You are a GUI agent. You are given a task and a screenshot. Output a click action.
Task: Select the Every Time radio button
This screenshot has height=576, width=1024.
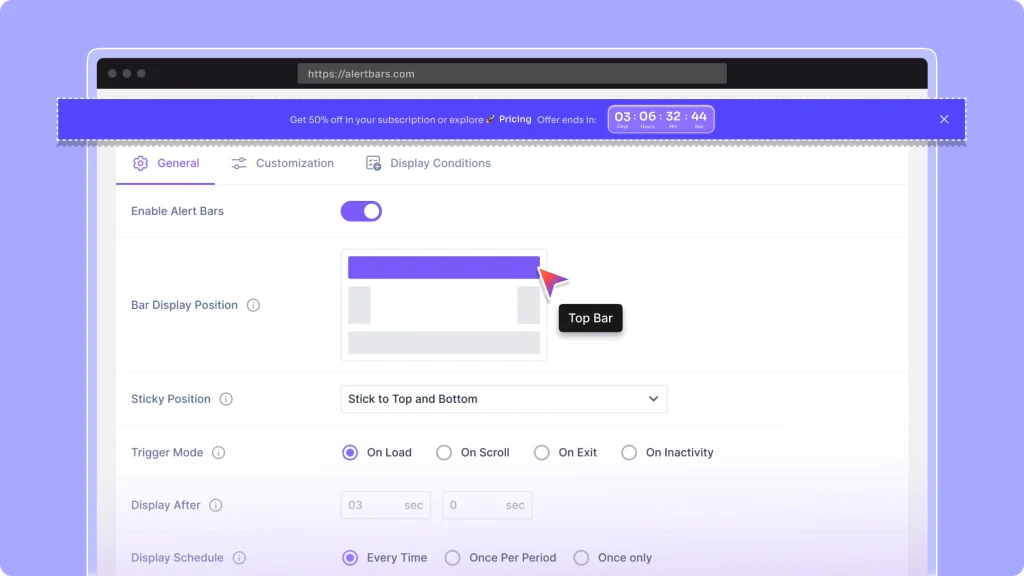click(x=350, y=558)
